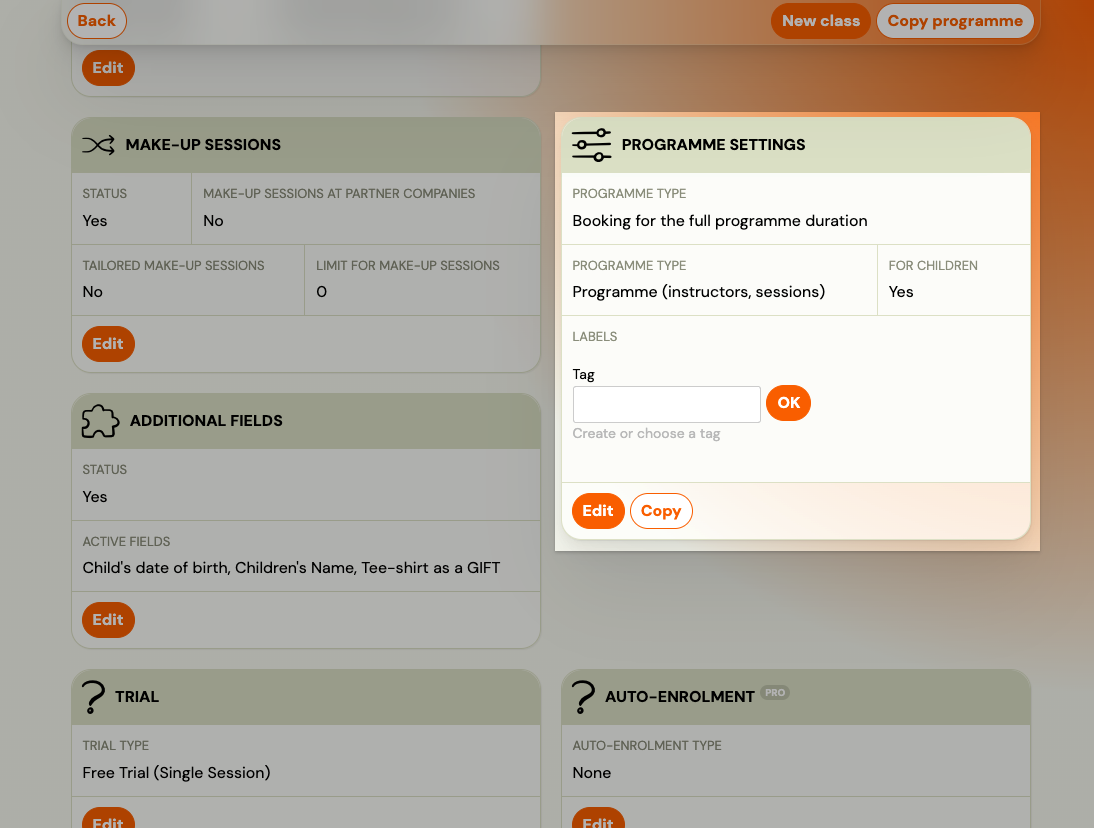This screenshot has height=828, width=1094.
Task: Click the sliders icon for Programme Settings
Action: point(591,145)
